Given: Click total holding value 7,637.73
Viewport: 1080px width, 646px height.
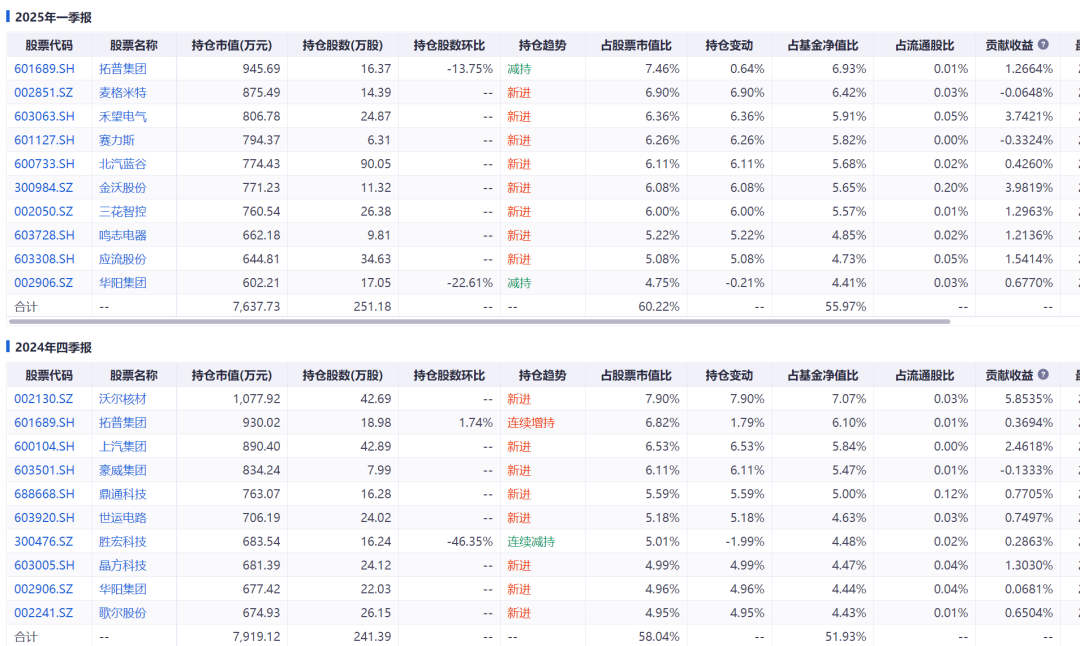Looking at the screenshot, I should (256, 306).
